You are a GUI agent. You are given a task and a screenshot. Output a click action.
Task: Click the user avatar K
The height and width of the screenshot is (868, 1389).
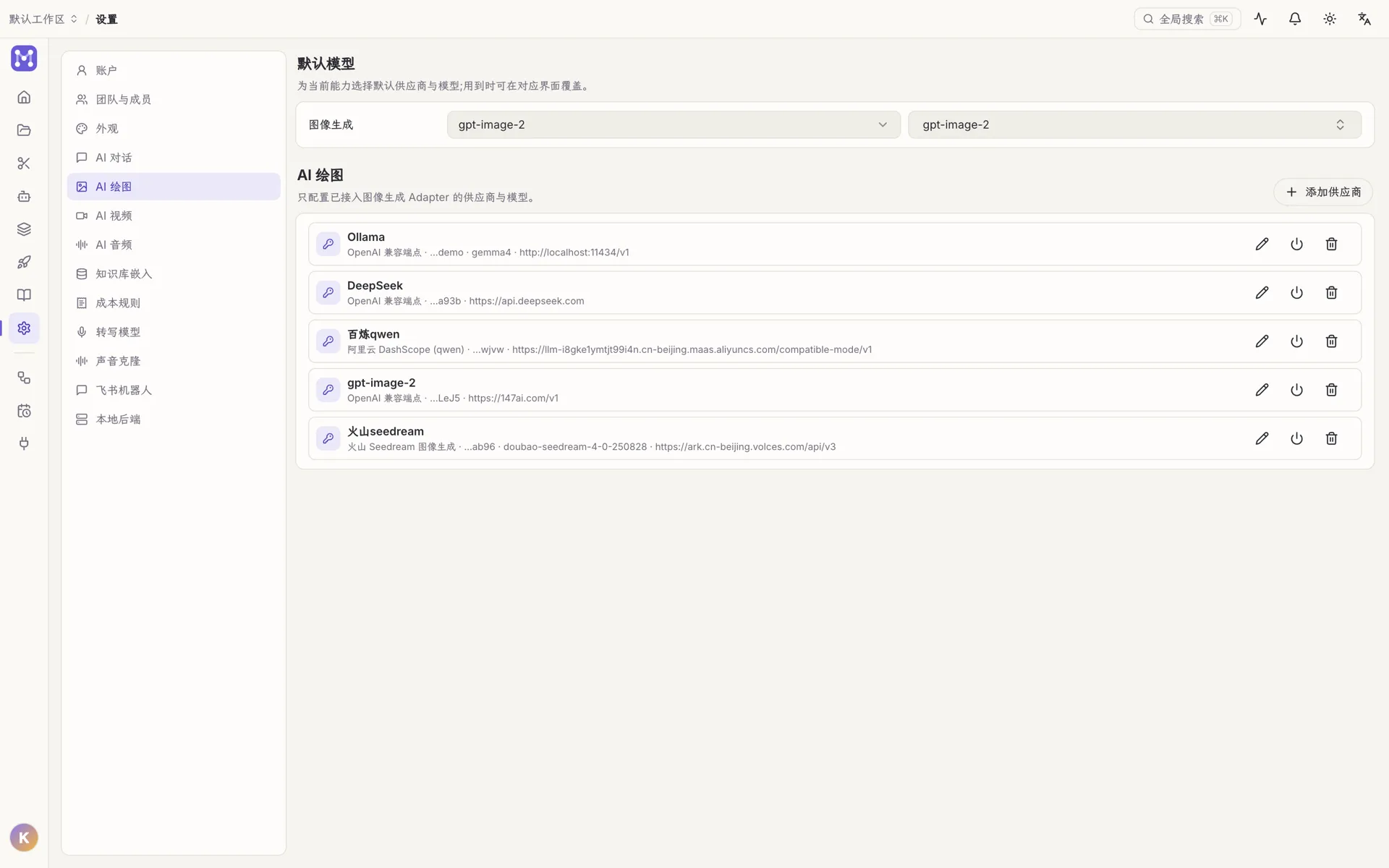tap(24, 838)
